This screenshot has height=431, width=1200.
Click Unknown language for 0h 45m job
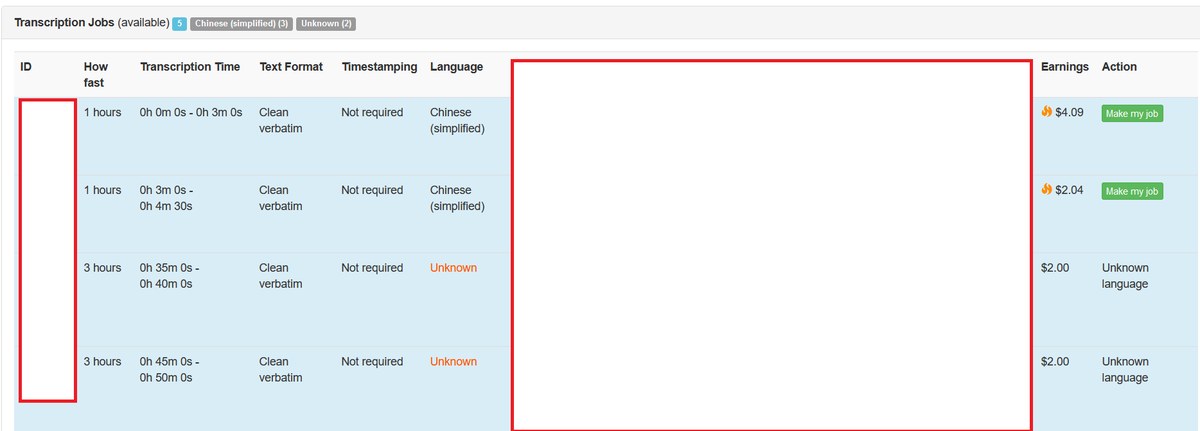pos(1125,370)
